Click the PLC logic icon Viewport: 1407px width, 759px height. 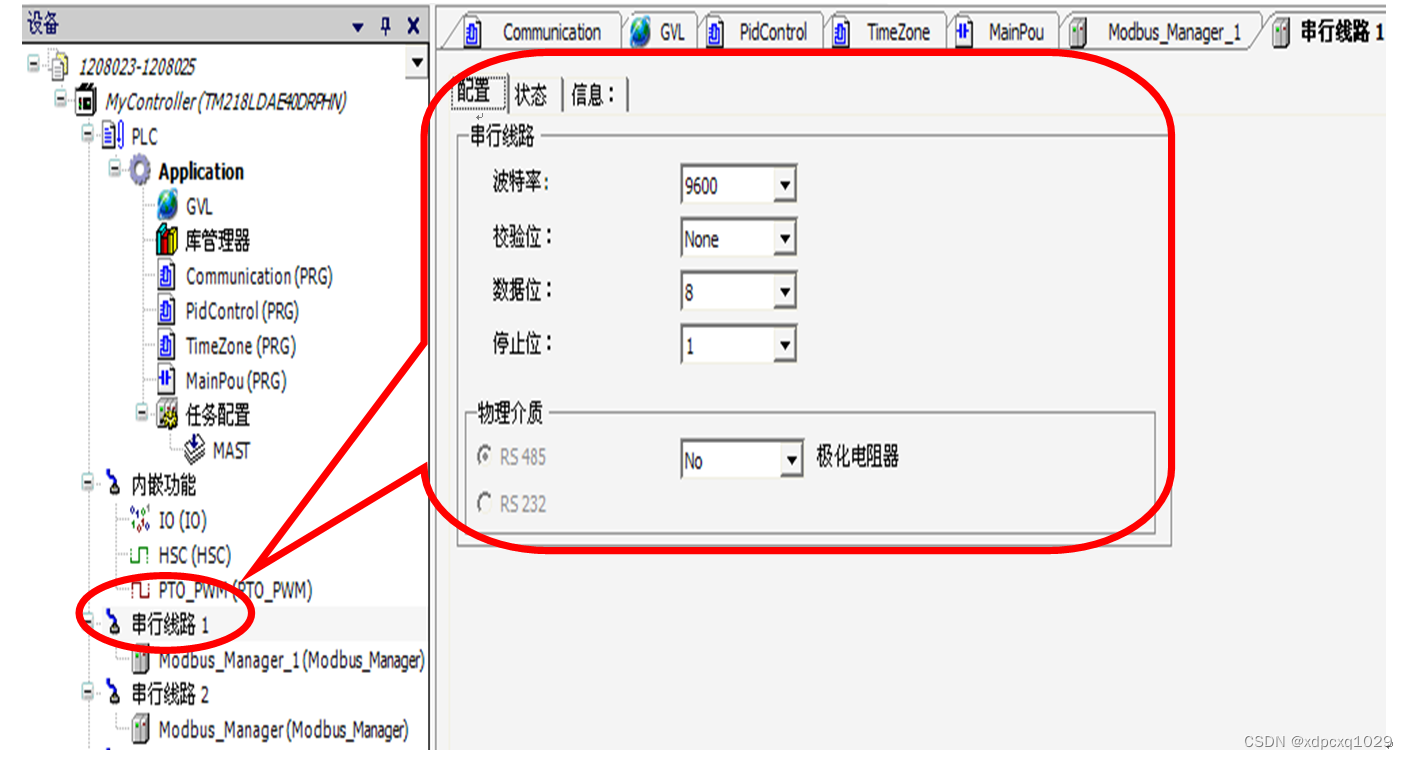[x=113, y=136]
